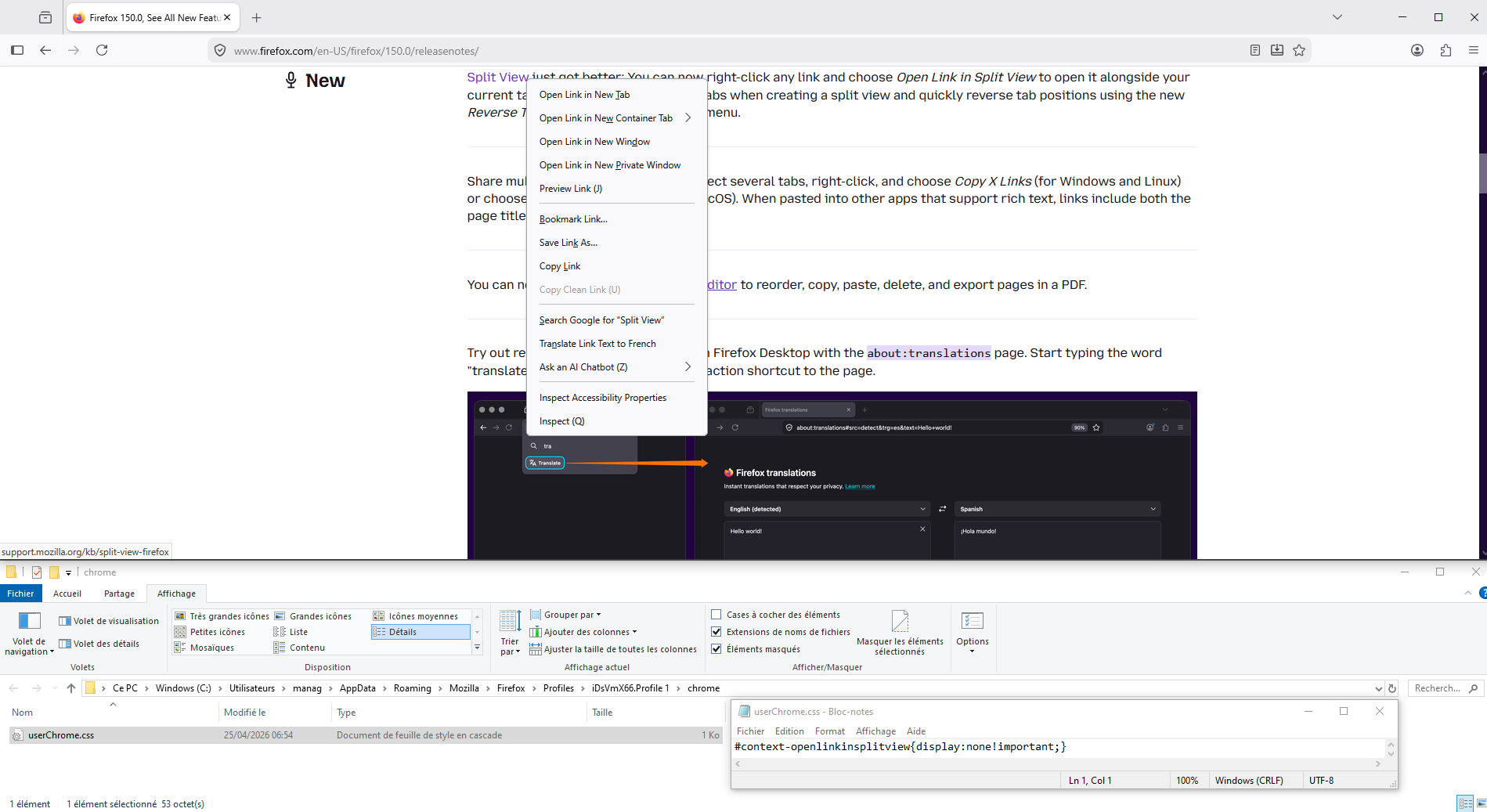Open the Firefox extensions puzzle icon

1445,50
